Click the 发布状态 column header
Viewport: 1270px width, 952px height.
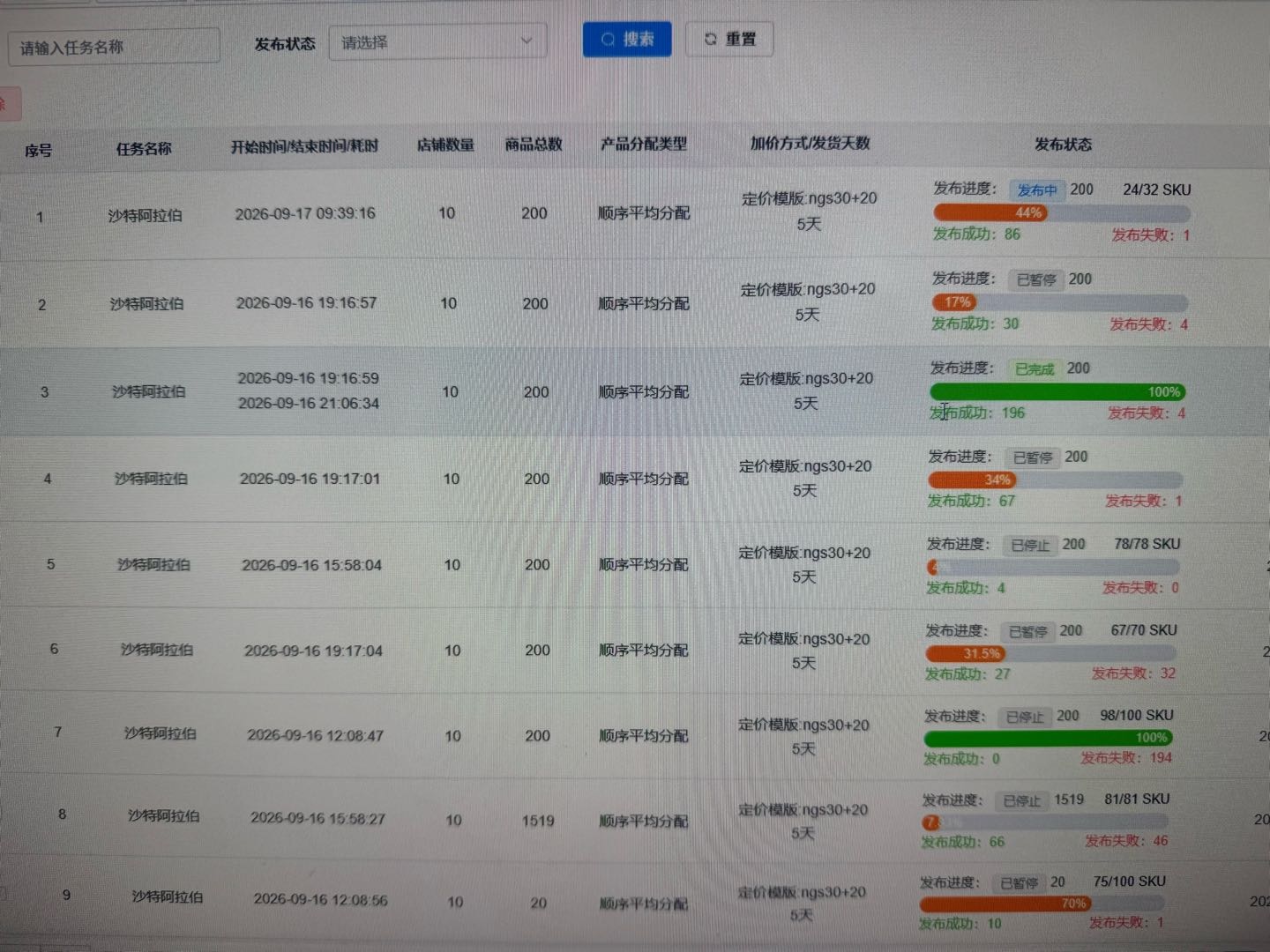1063,145
